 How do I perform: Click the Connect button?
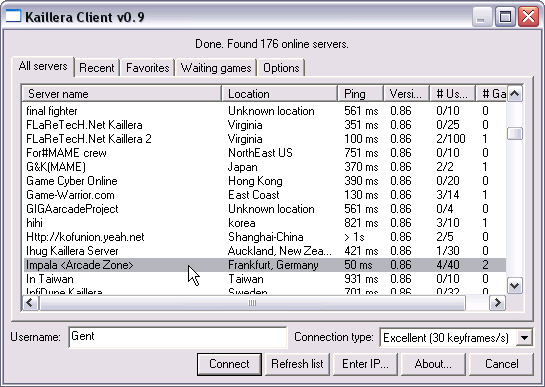coord(229,364)
